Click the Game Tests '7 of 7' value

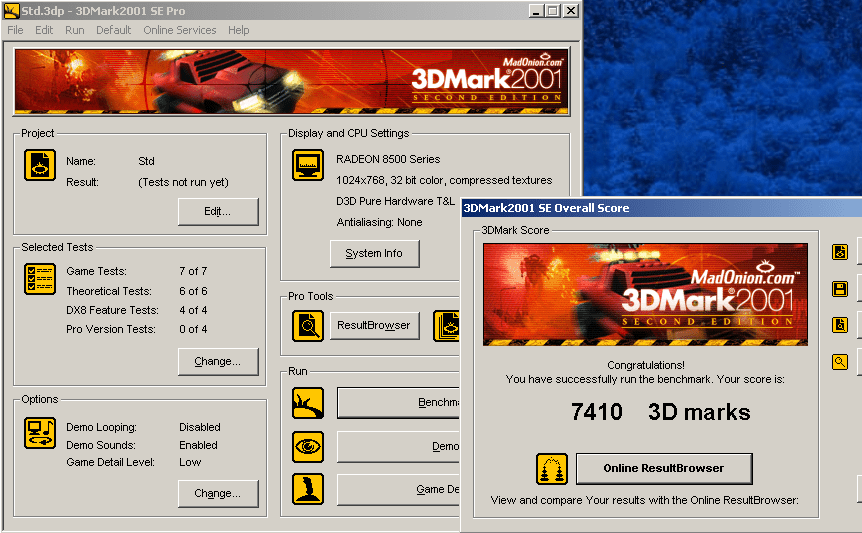tap(193, 271)
